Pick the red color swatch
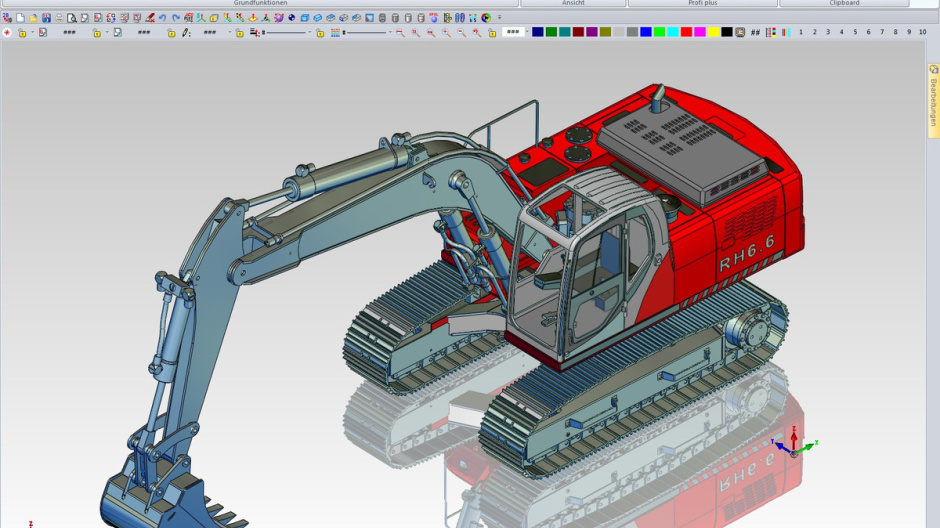Screen dimensions: 940x528 point(686,33)
